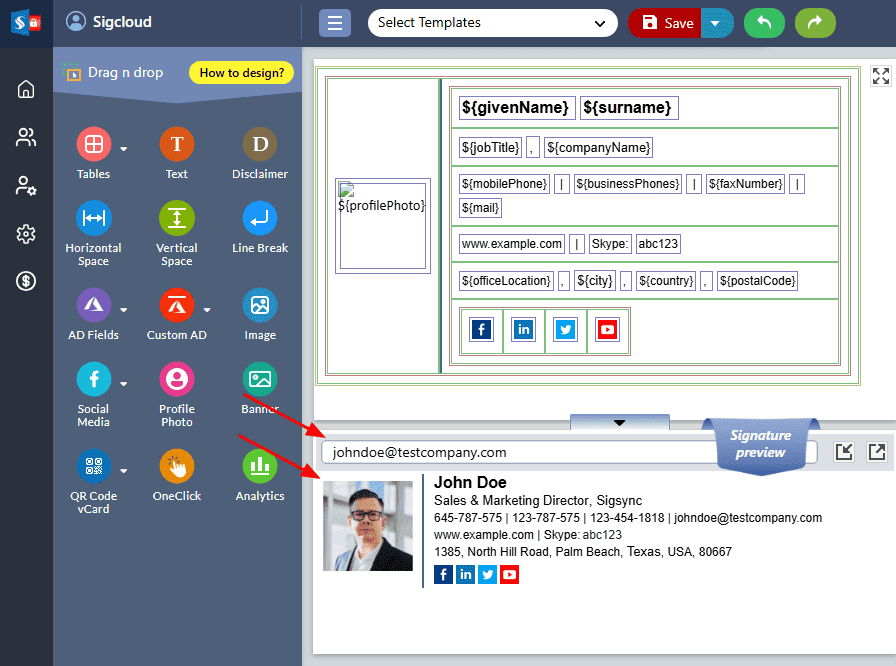Click the undo arrow button

764,23
